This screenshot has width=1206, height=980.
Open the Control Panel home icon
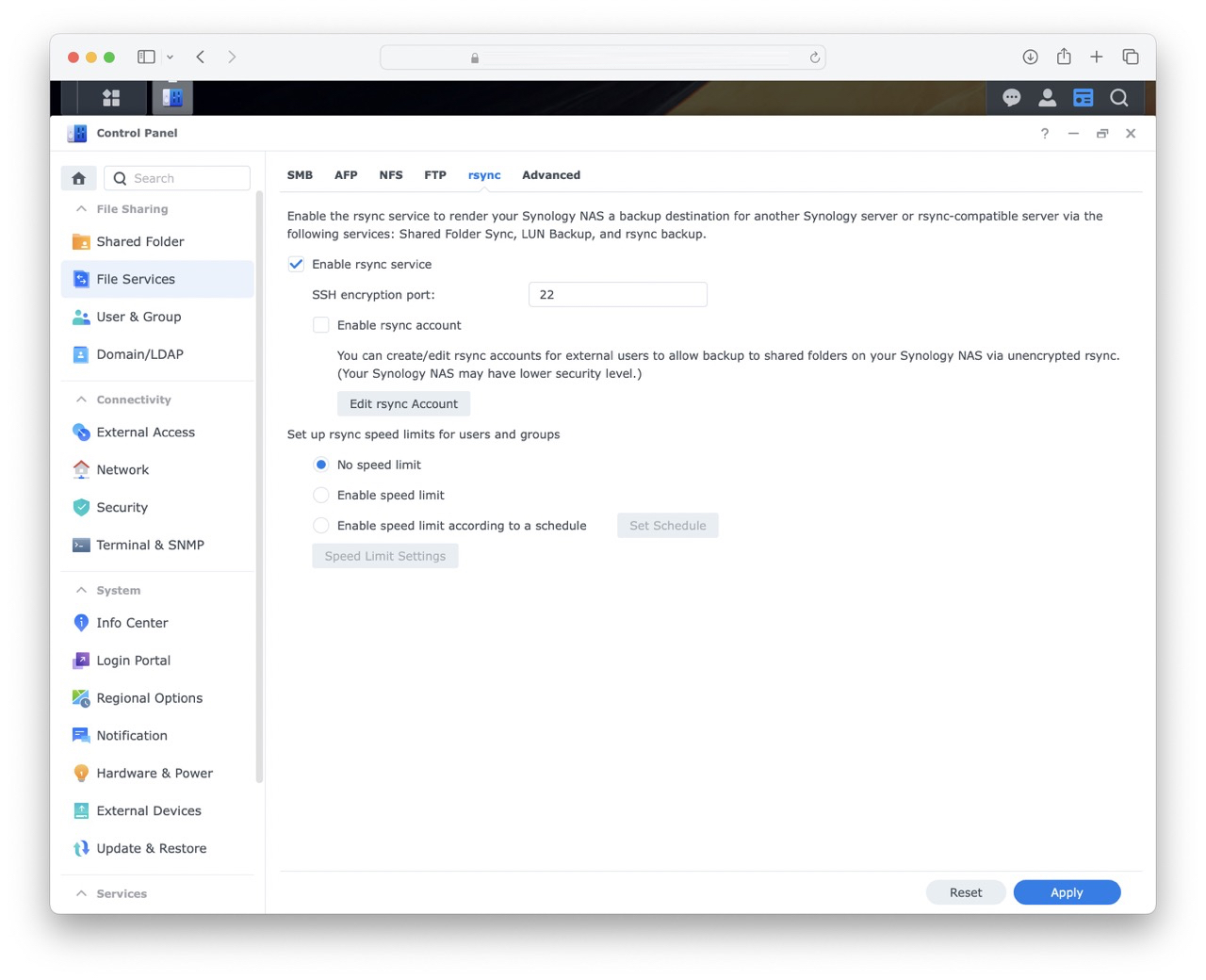pyautogui.click(x=78, y=177)
